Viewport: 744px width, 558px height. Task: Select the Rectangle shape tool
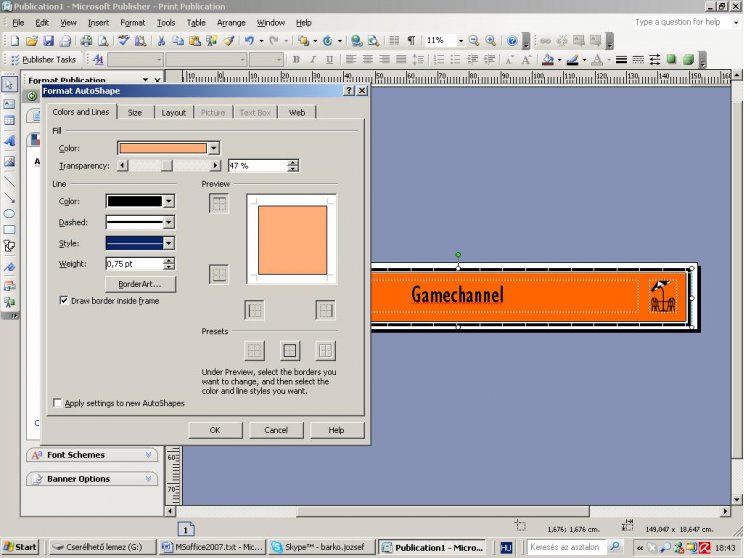[x=9, y=230]
